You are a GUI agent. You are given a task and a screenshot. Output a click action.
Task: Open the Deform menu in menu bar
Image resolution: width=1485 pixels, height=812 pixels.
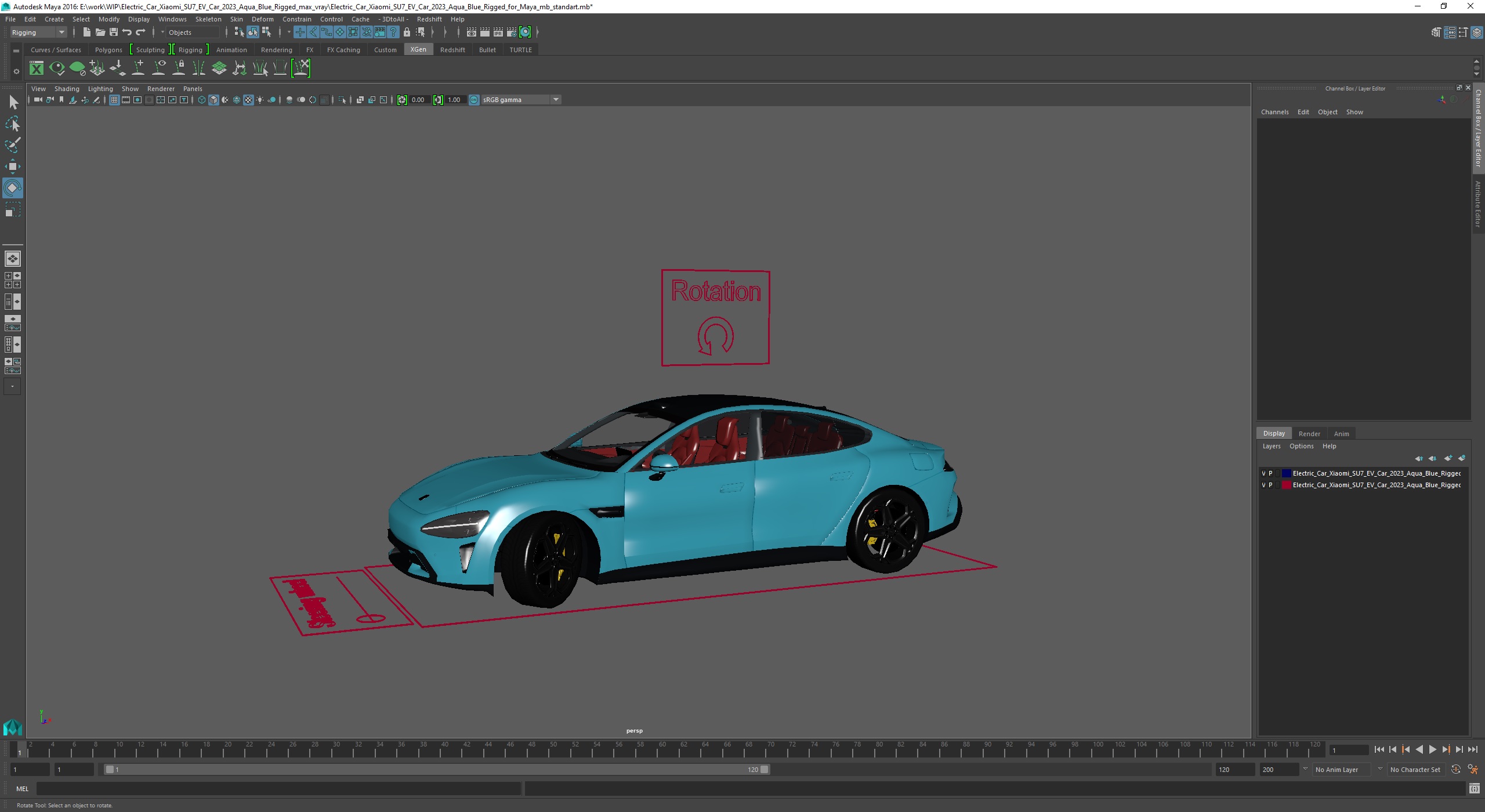coord(262,19)
